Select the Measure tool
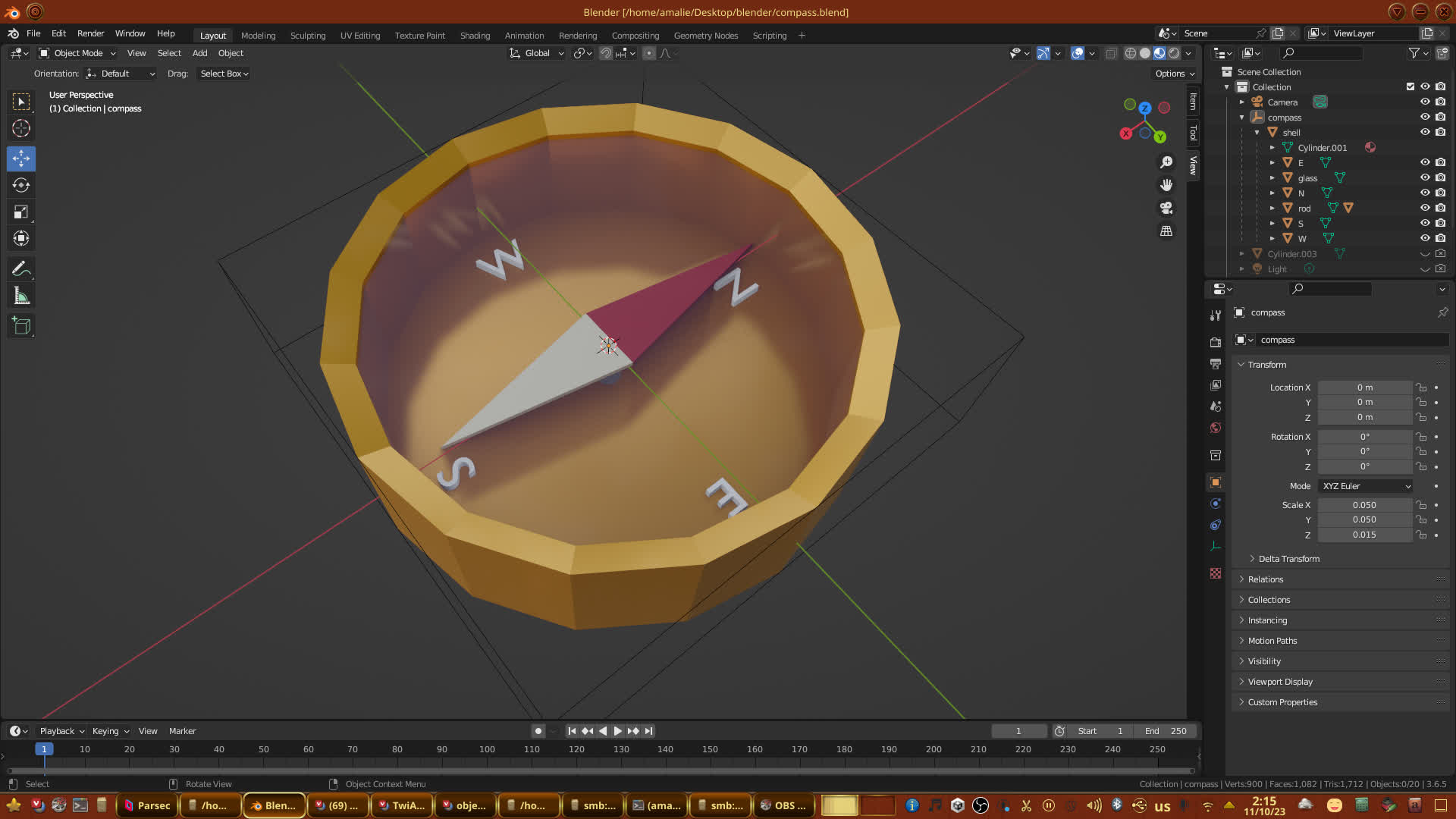The height and width of the screenshot is (819, 1456). click(x=21, y=297)
